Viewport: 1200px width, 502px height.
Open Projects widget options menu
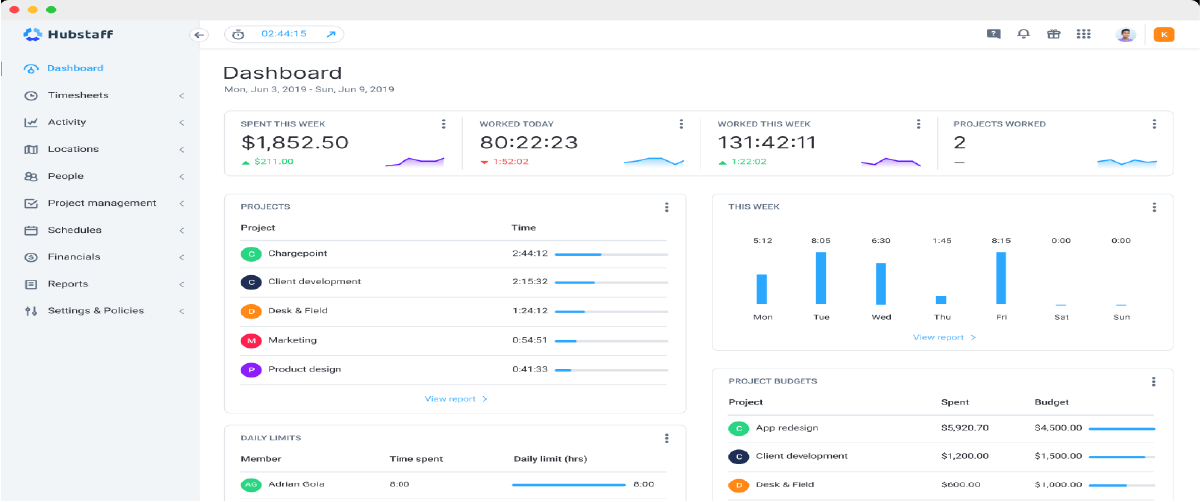click(666, 207)
